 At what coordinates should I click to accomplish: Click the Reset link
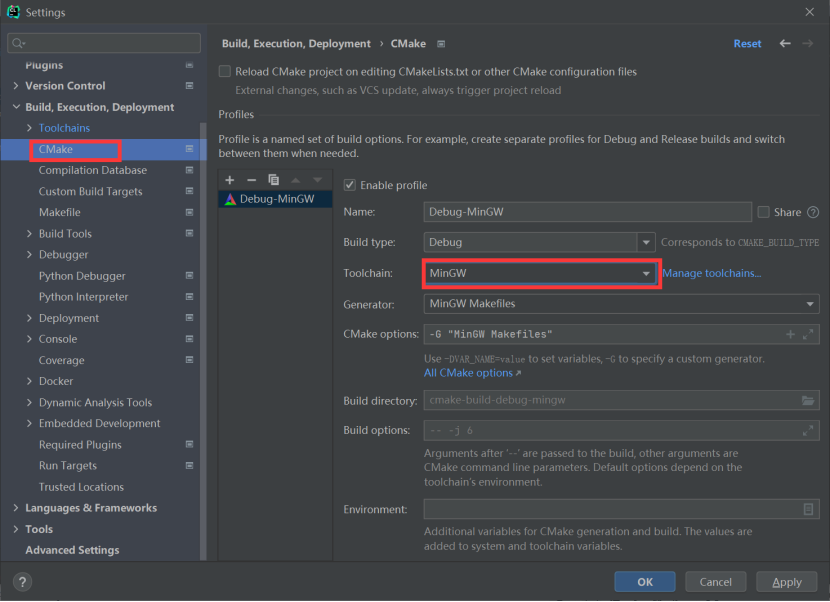747,44
